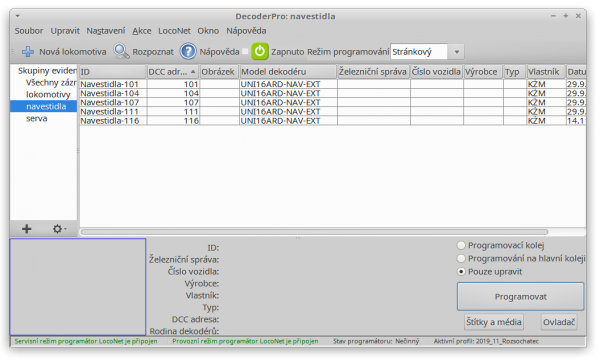This screenshot has height=361, width=600.
Task: Click the Nová lokomotiva plus icon
Action: point(28,52)
